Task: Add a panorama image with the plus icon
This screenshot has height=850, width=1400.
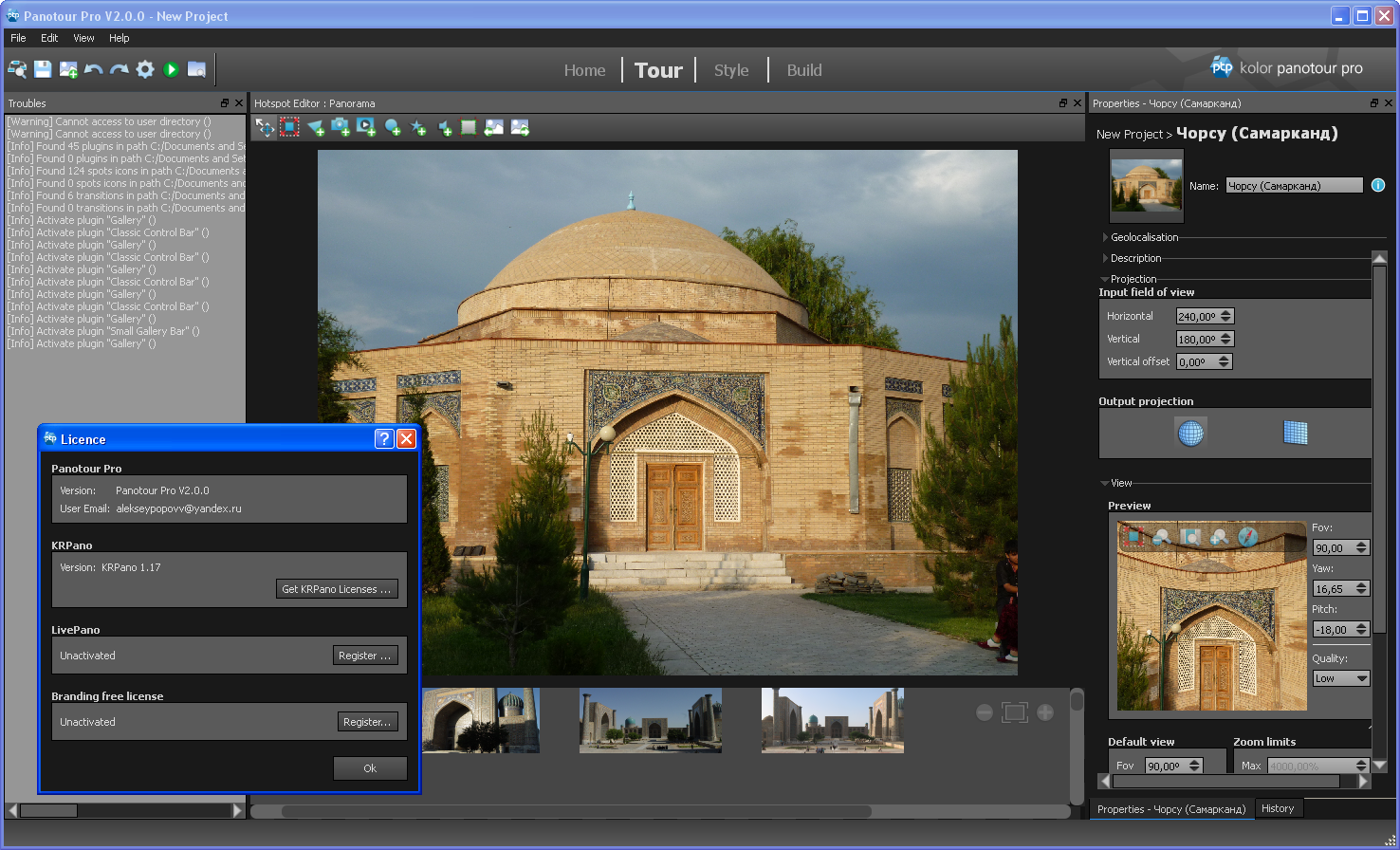Action: coord(68,69)
